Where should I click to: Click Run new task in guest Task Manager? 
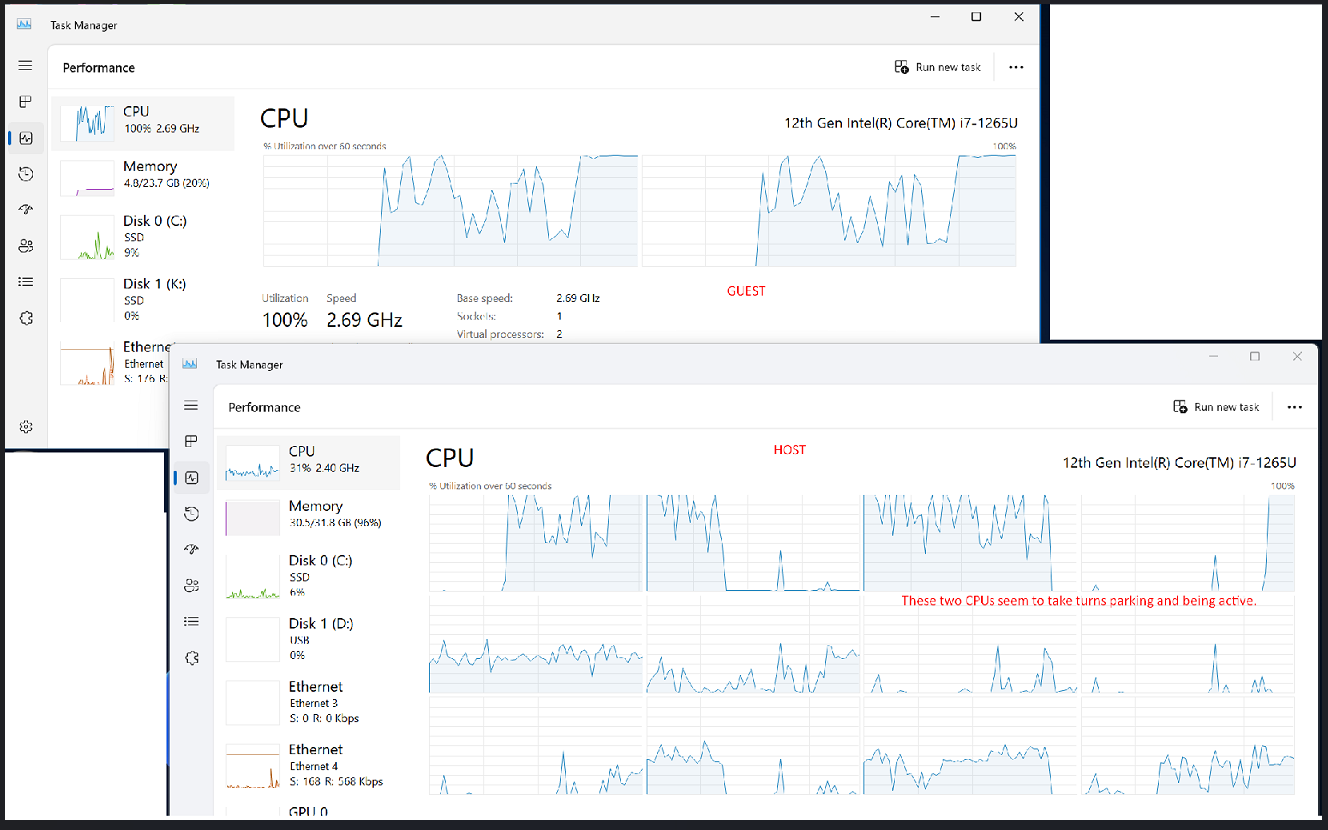tap(938, 67)
